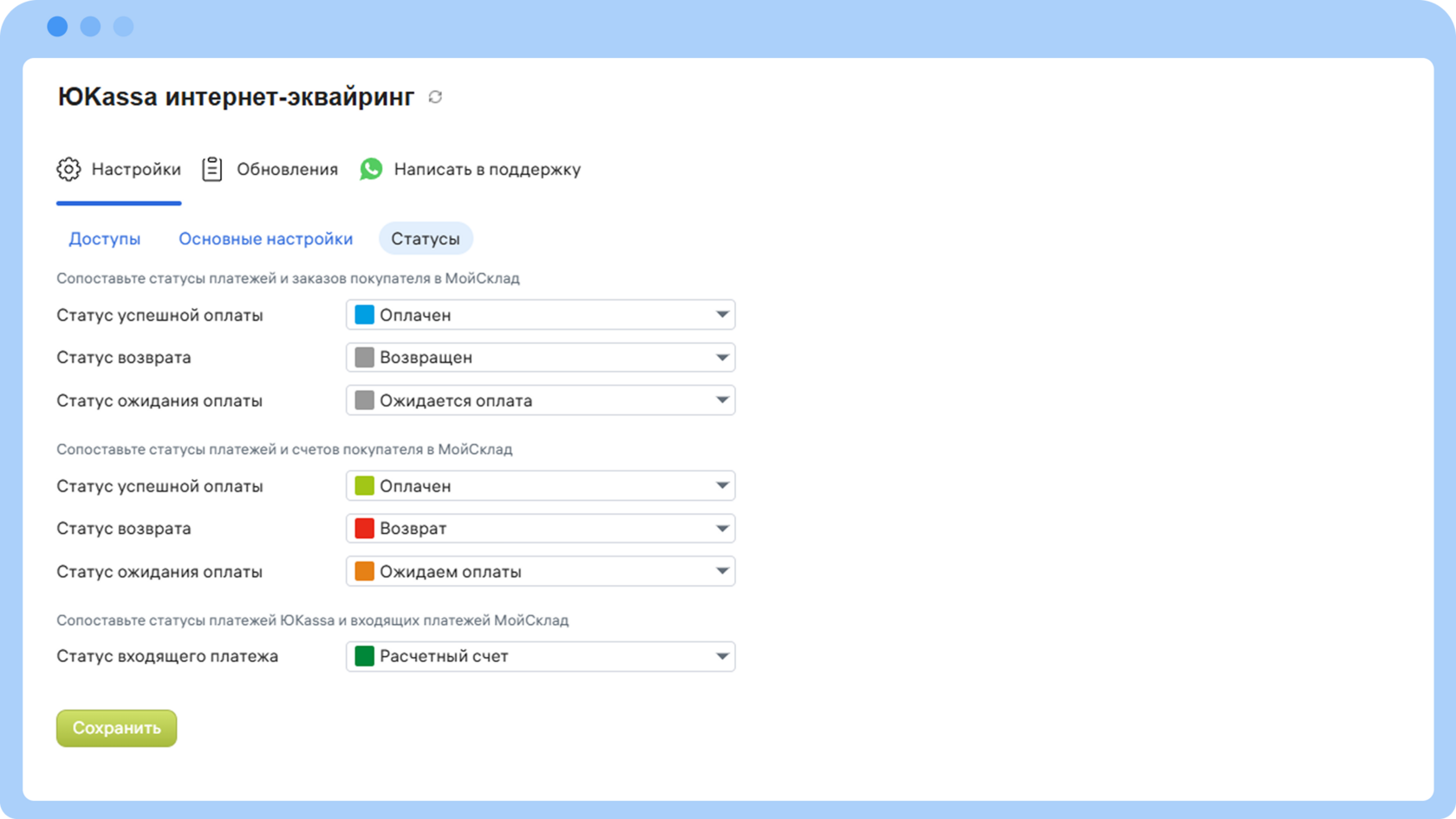Open Написать в поддержку
Viewport: 1456px width, 819px height.
tap(470, 169)
